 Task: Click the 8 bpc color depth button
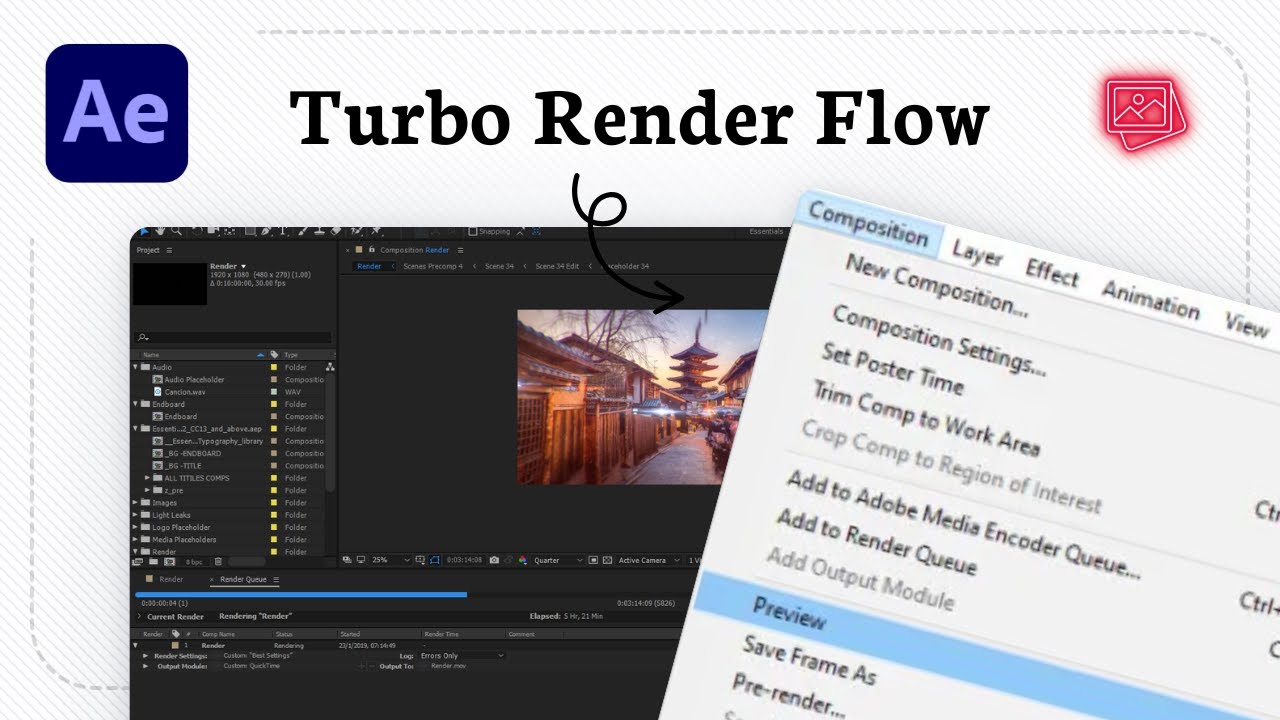(x=193, y=561)
